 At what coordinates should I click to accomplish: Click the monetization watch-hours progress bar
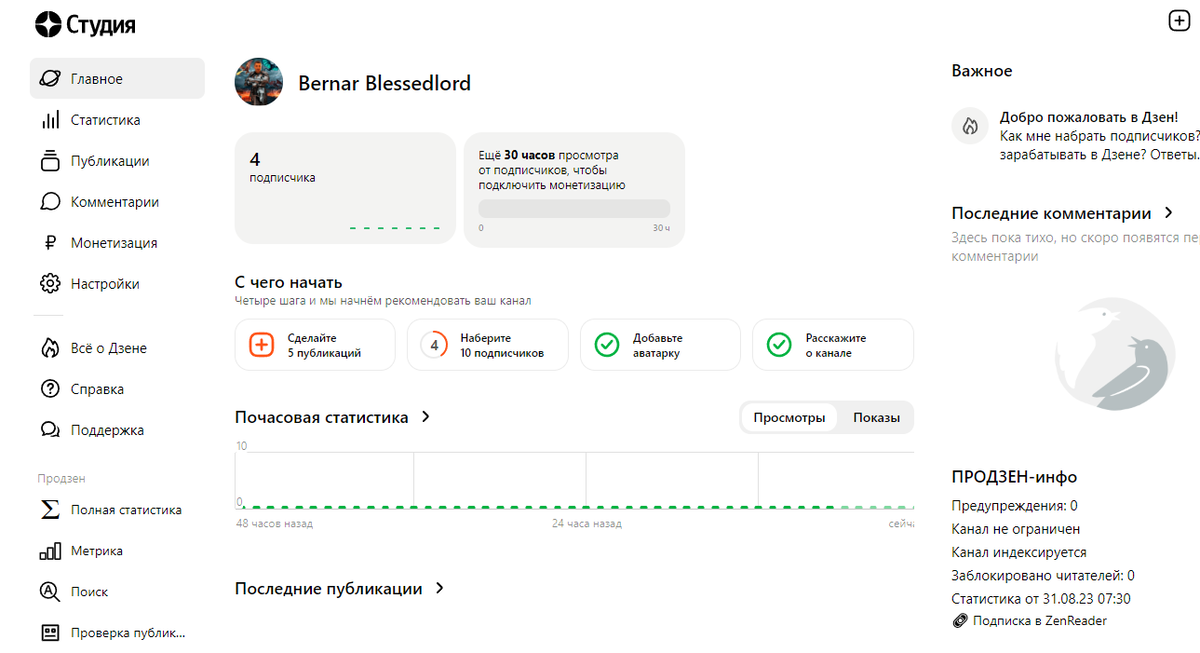[574, 209]
